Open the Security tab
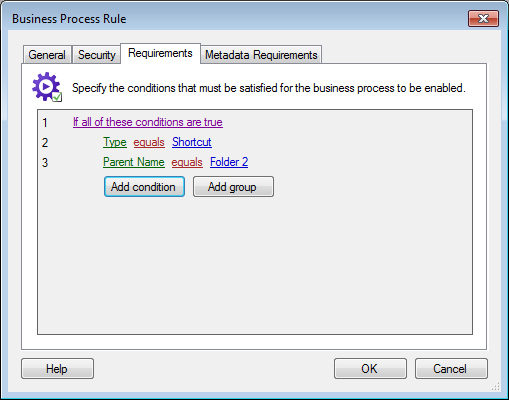This screenshot has height=400, width=509. tap(96, 55)
